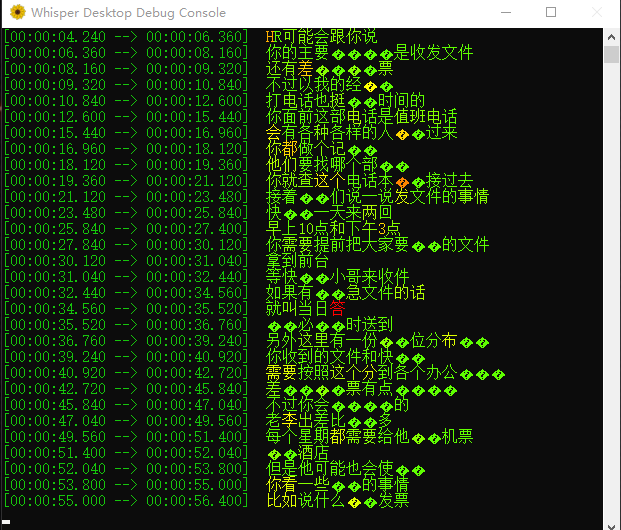Screen dimensions: 621x530
Task: Click the line starting 00:00:08.160
Action: (198, 69)
